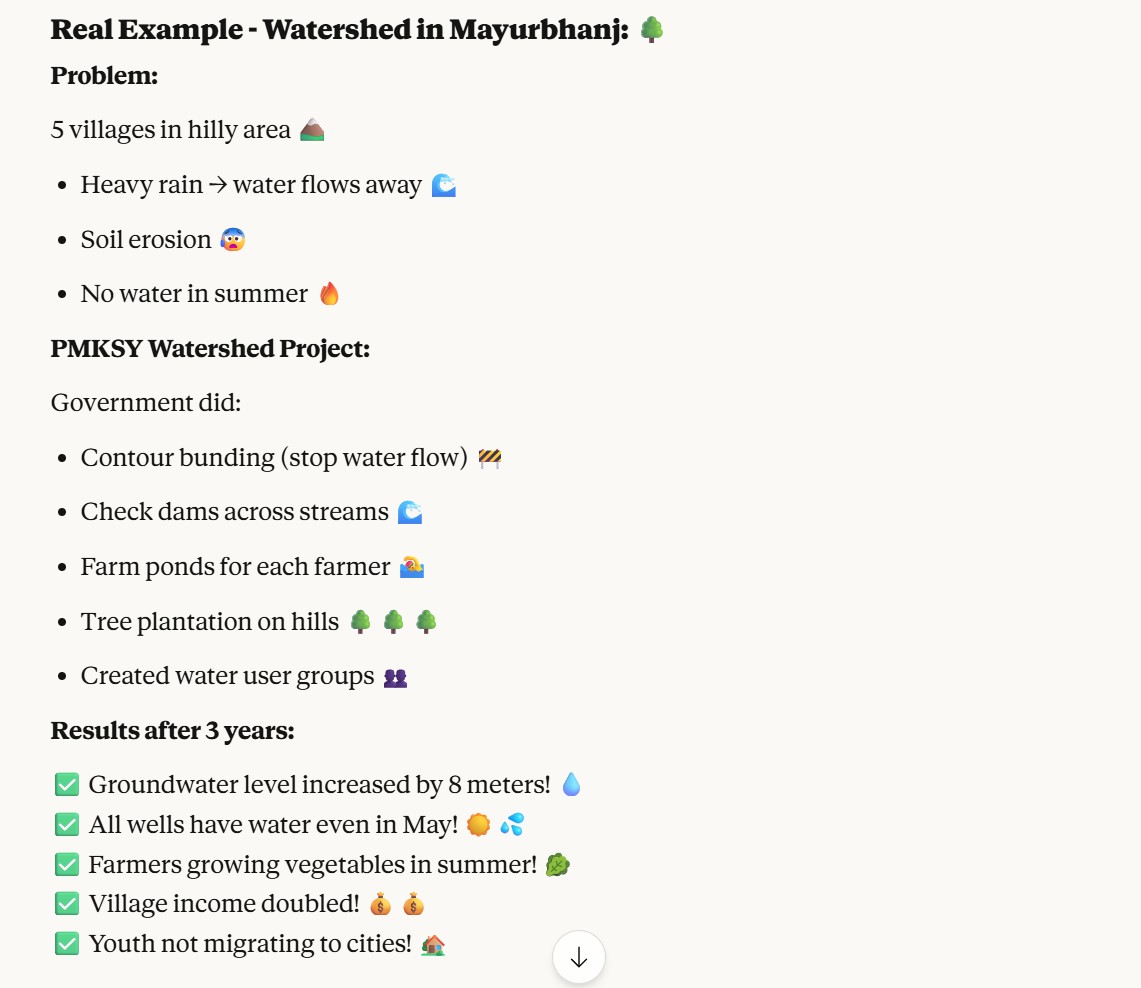This screenshot has width=1141, height=988.
Task: Click the "Results after 3 years:" heading
Action: (x=172, y=731)
